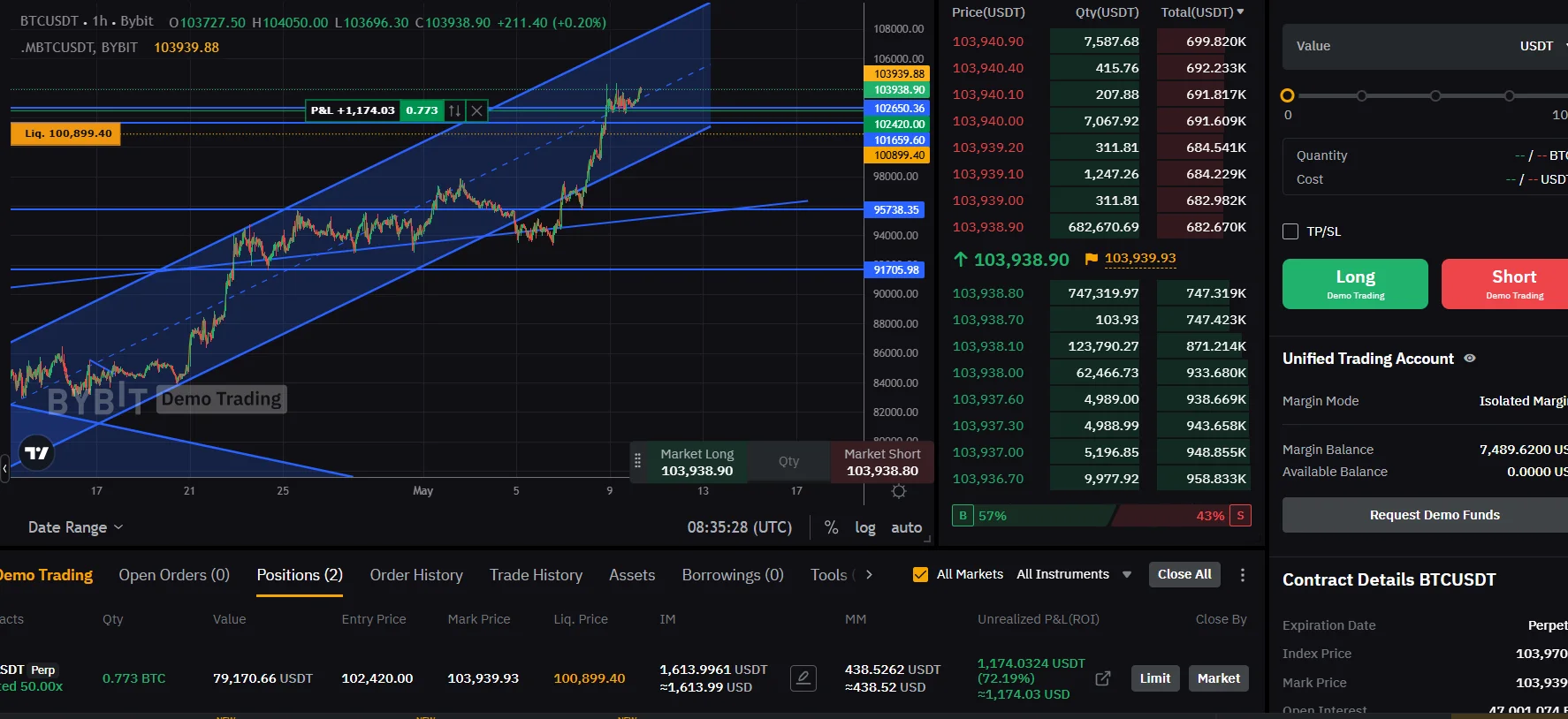Click the buy ratio B indicator
The width and height of the screenshot is (1568, 719).
point(963,516)
